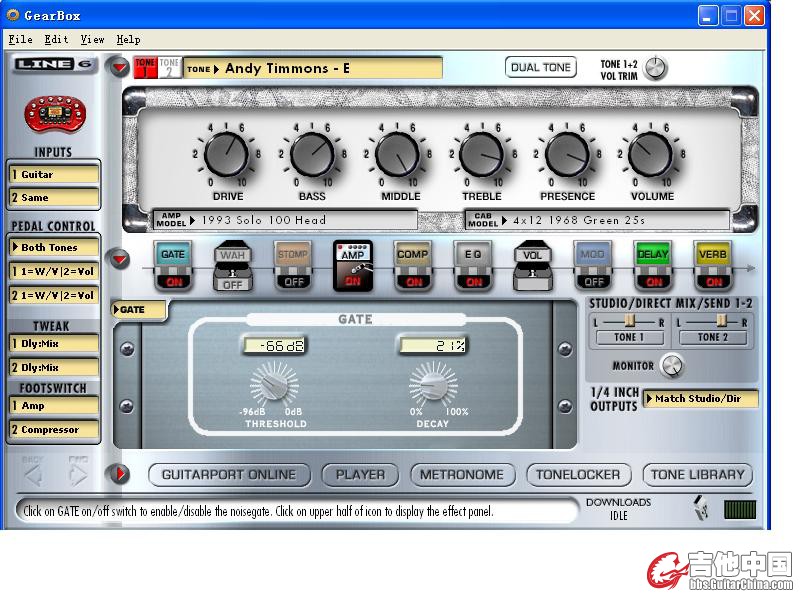Enable the MOD off switch
This screenshot has width=800, height=600.
pyautogui.click(x=593, y=282)
